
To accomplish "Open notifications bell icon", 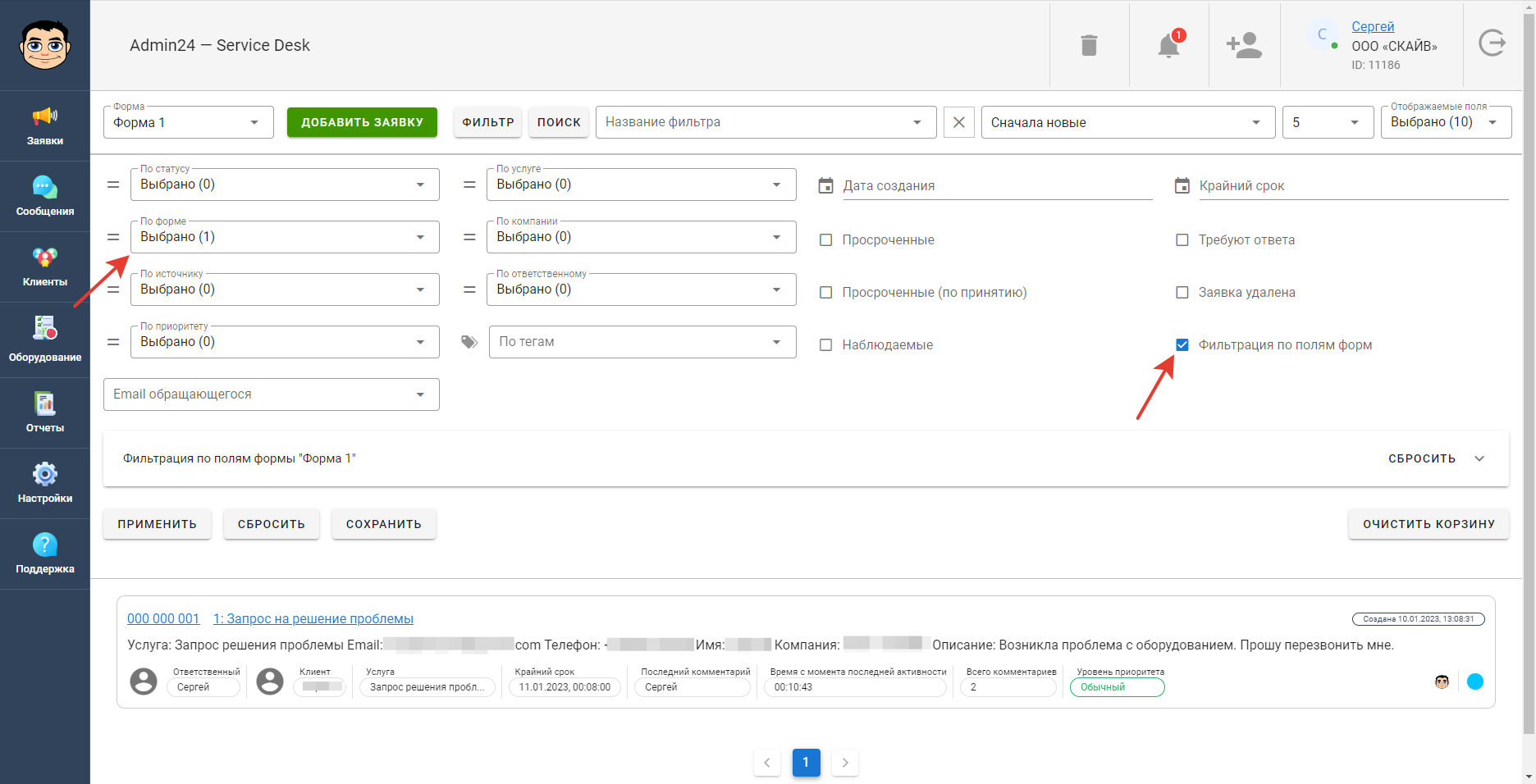I will (x=1169, y=45).
